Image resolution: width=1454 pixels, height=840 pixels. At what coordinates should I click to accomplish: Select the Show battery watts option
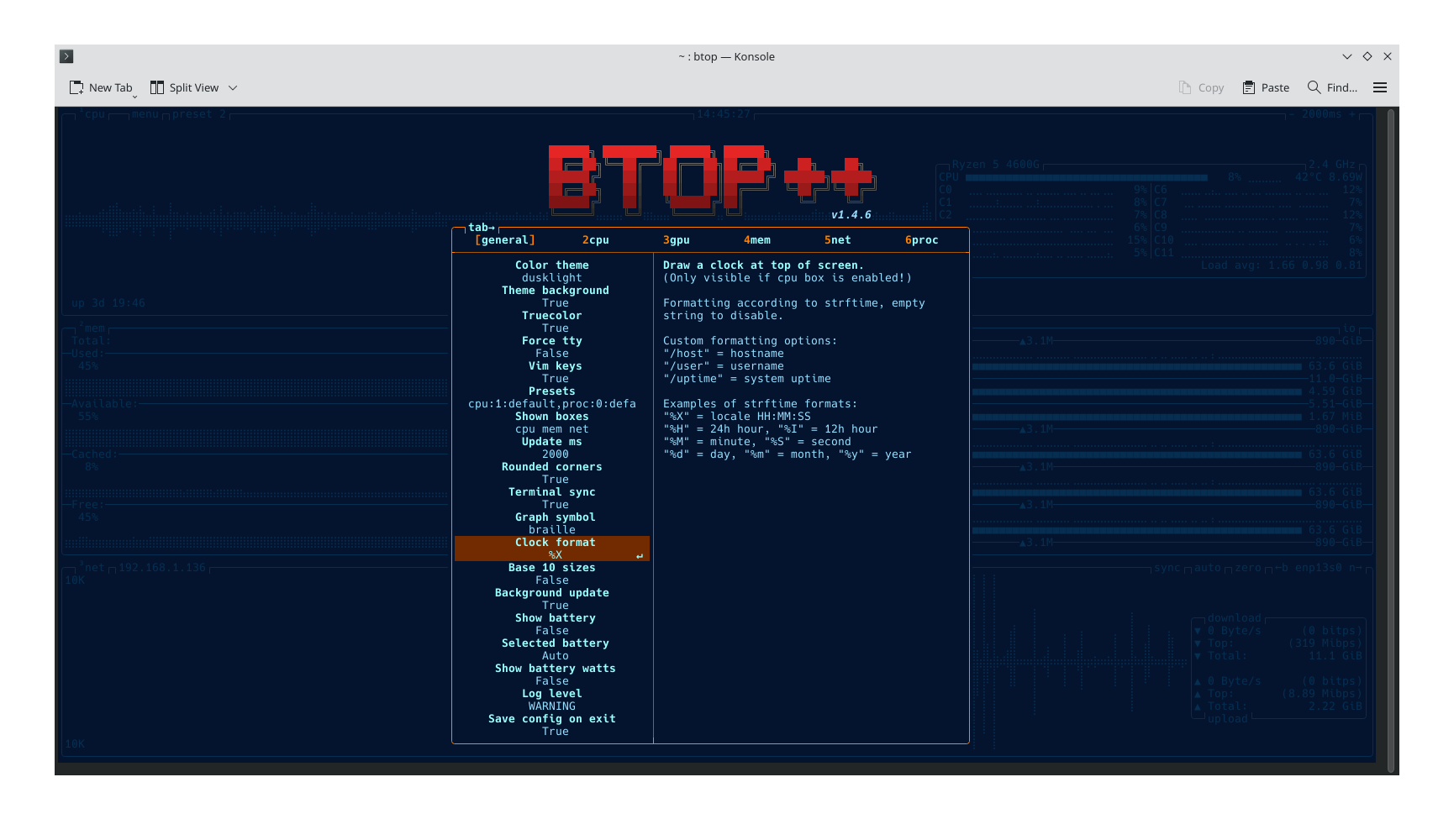tap(556, 669)
